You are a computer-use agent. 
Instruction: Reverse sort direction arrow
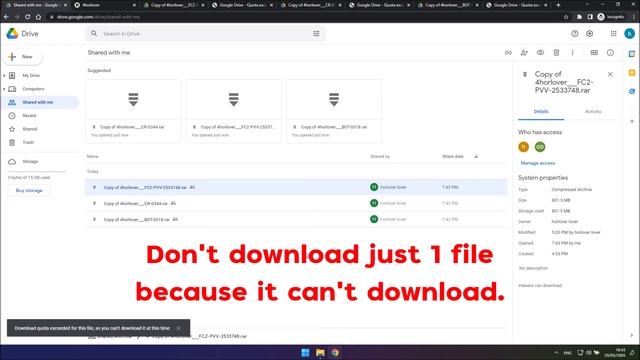click(476, 156)
